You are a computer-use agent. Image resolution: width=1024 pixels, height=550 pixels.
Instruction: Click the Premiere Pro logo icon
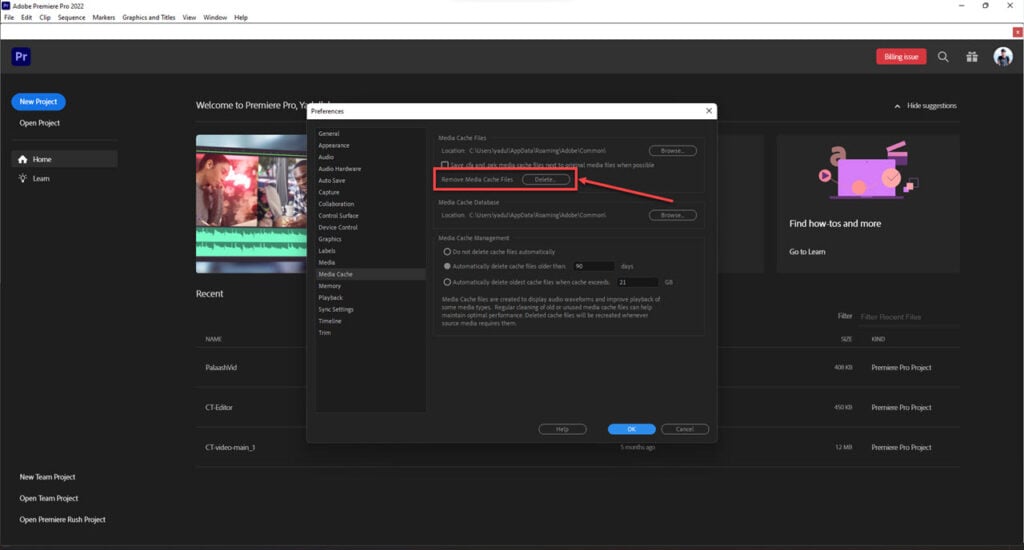click(21, 57)
